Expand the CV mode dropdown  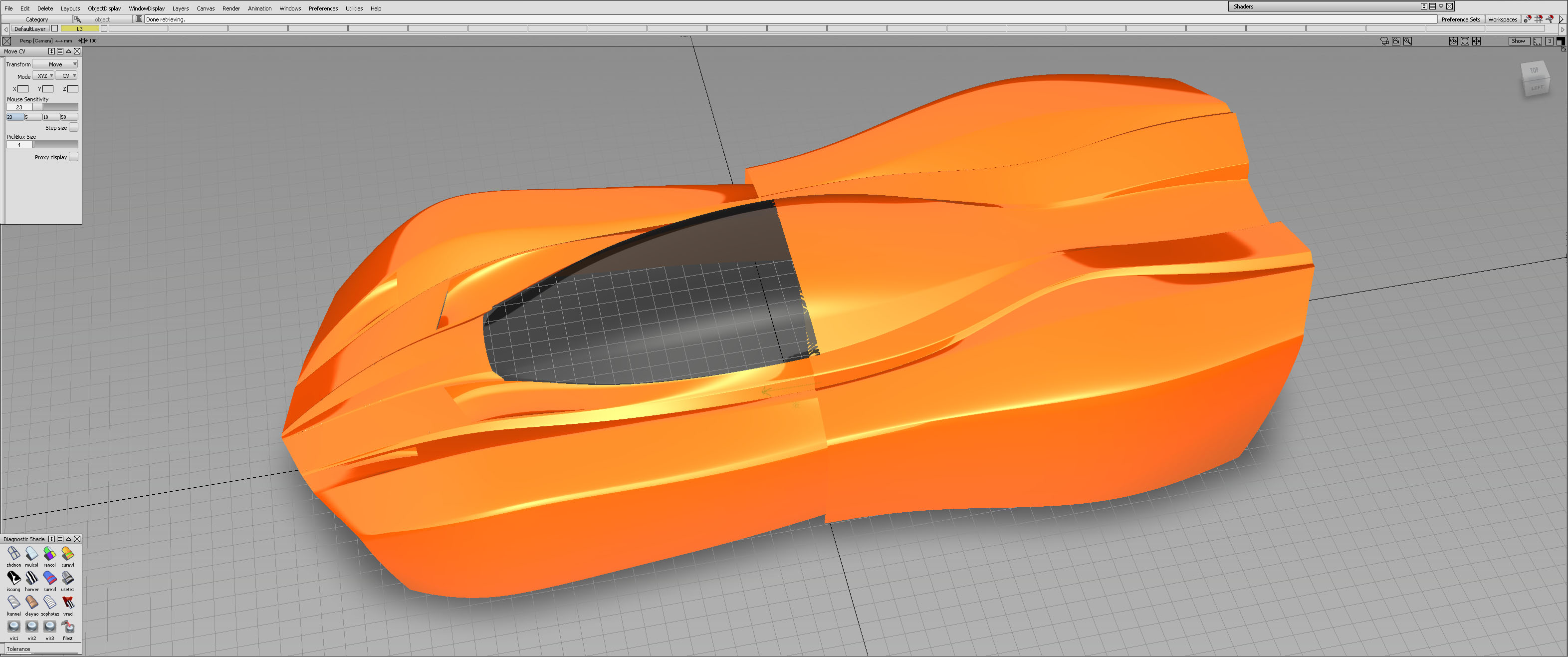[66, 76]
